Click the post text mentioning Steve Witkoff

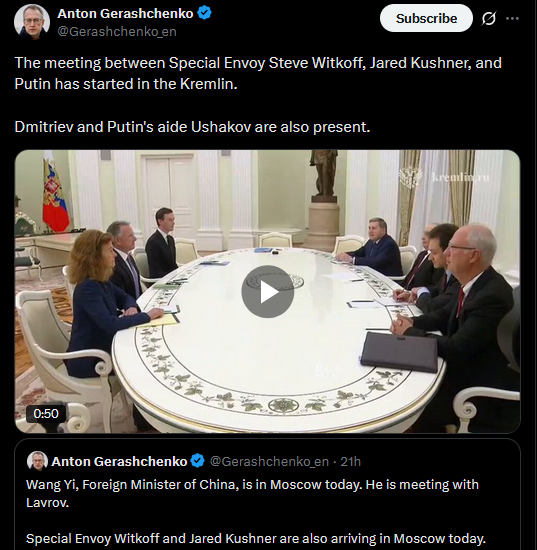point(258,73)
